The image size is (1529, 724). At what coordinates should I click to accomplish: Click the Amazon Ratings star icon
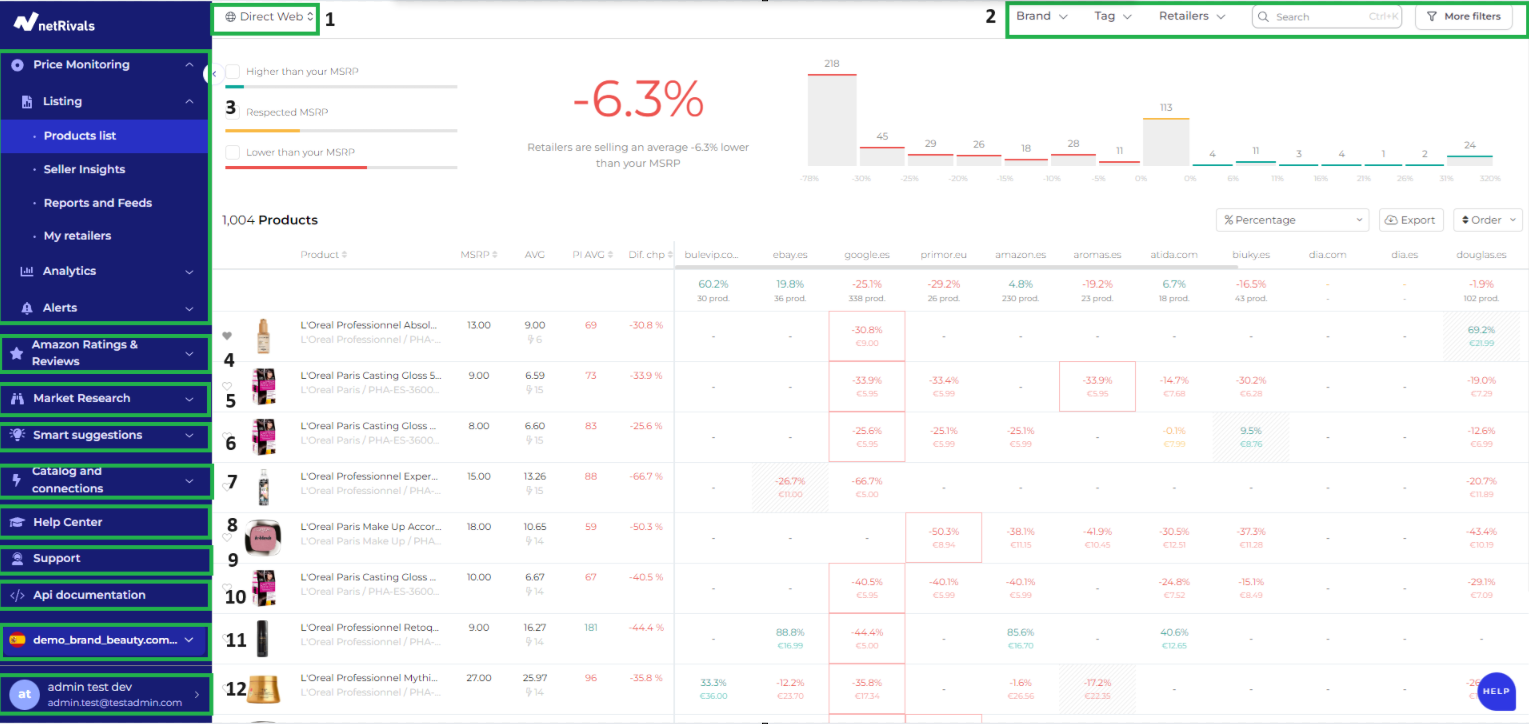17,353
